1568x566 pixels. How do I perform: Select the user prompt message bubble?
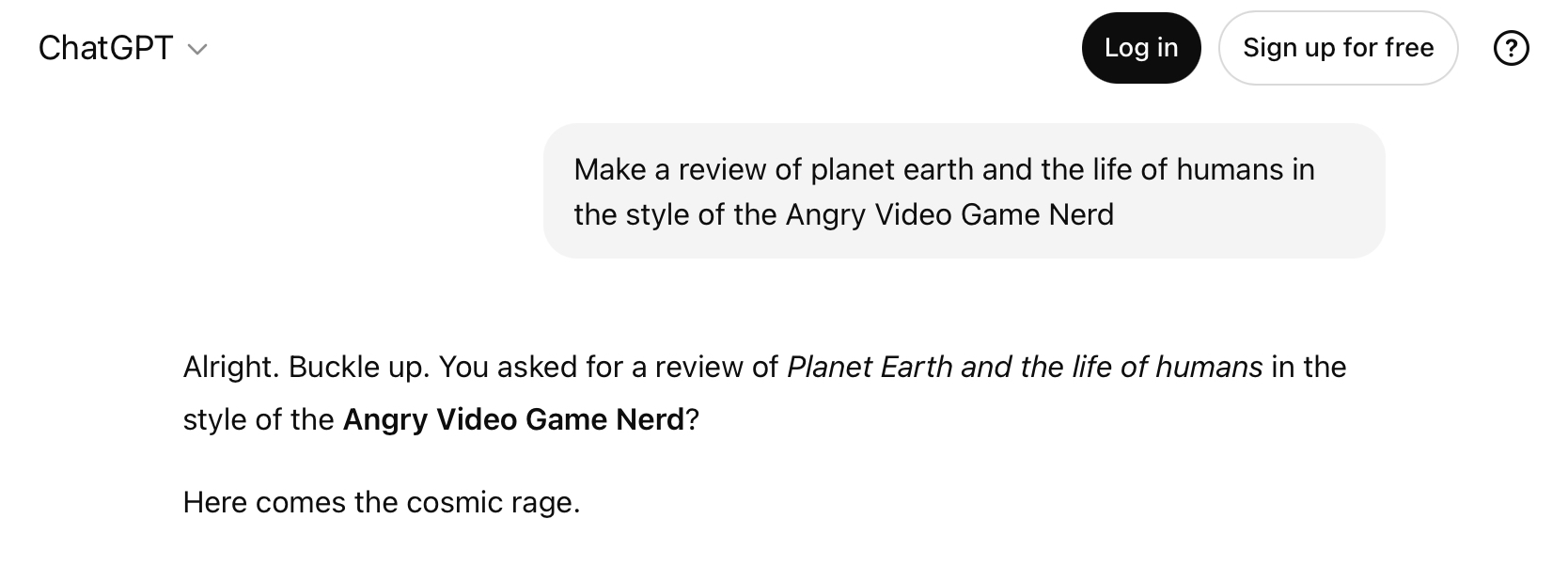964,191
